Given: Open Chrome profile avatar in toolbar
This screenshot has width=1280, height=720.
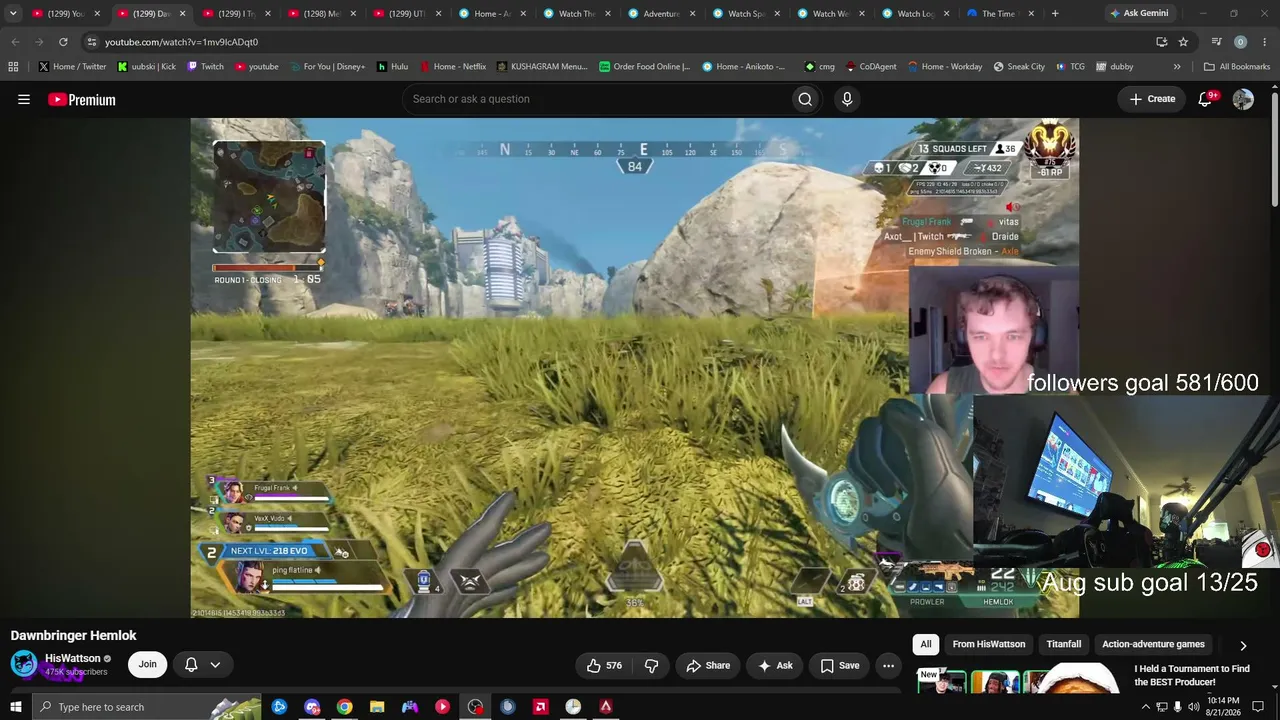Looking at the screenshot, I should pyautogui.click(x=1240, y=42).
